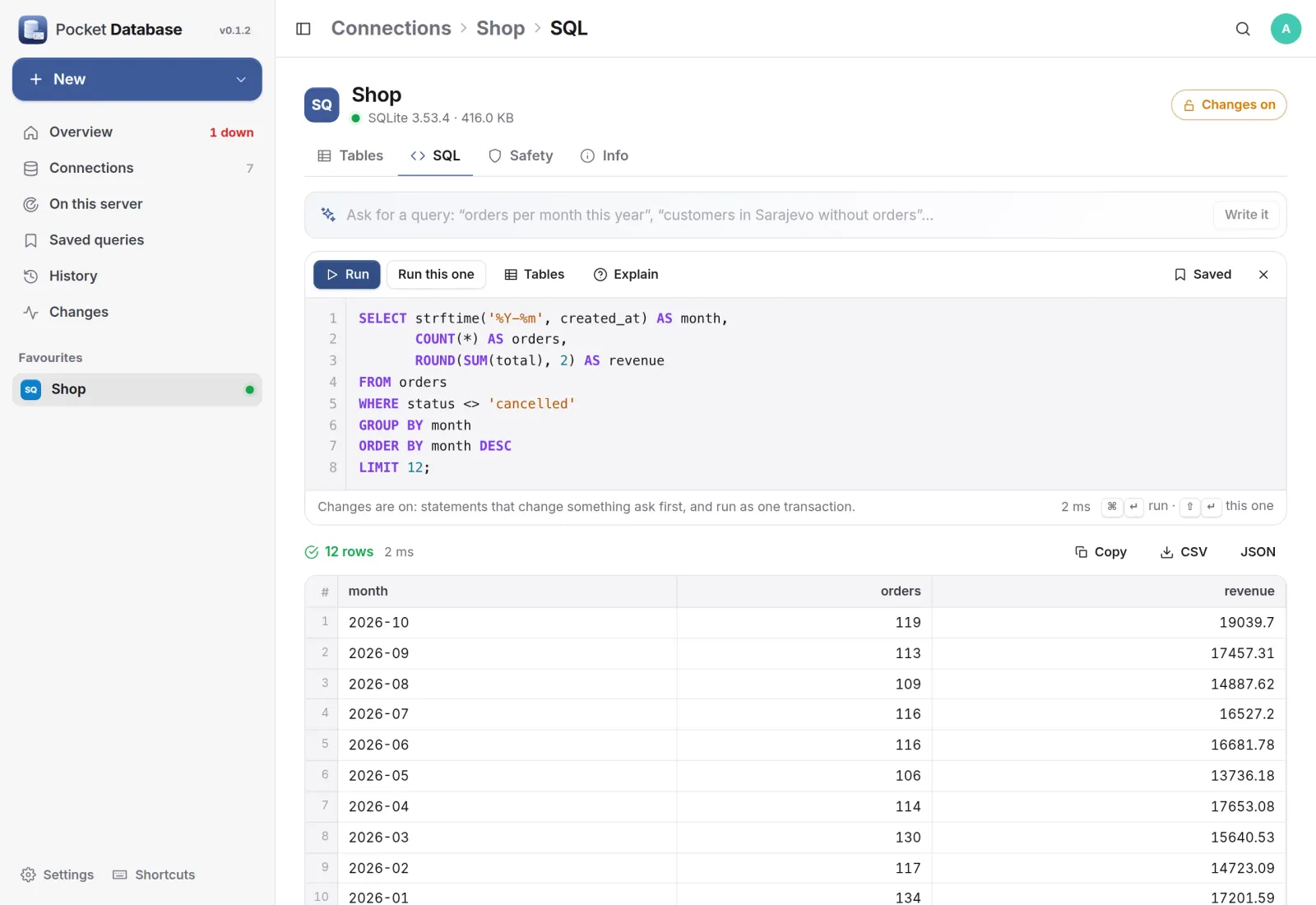The image size is (1316, 905).
Task: Sort by the month column header
Action: [507, 592]
